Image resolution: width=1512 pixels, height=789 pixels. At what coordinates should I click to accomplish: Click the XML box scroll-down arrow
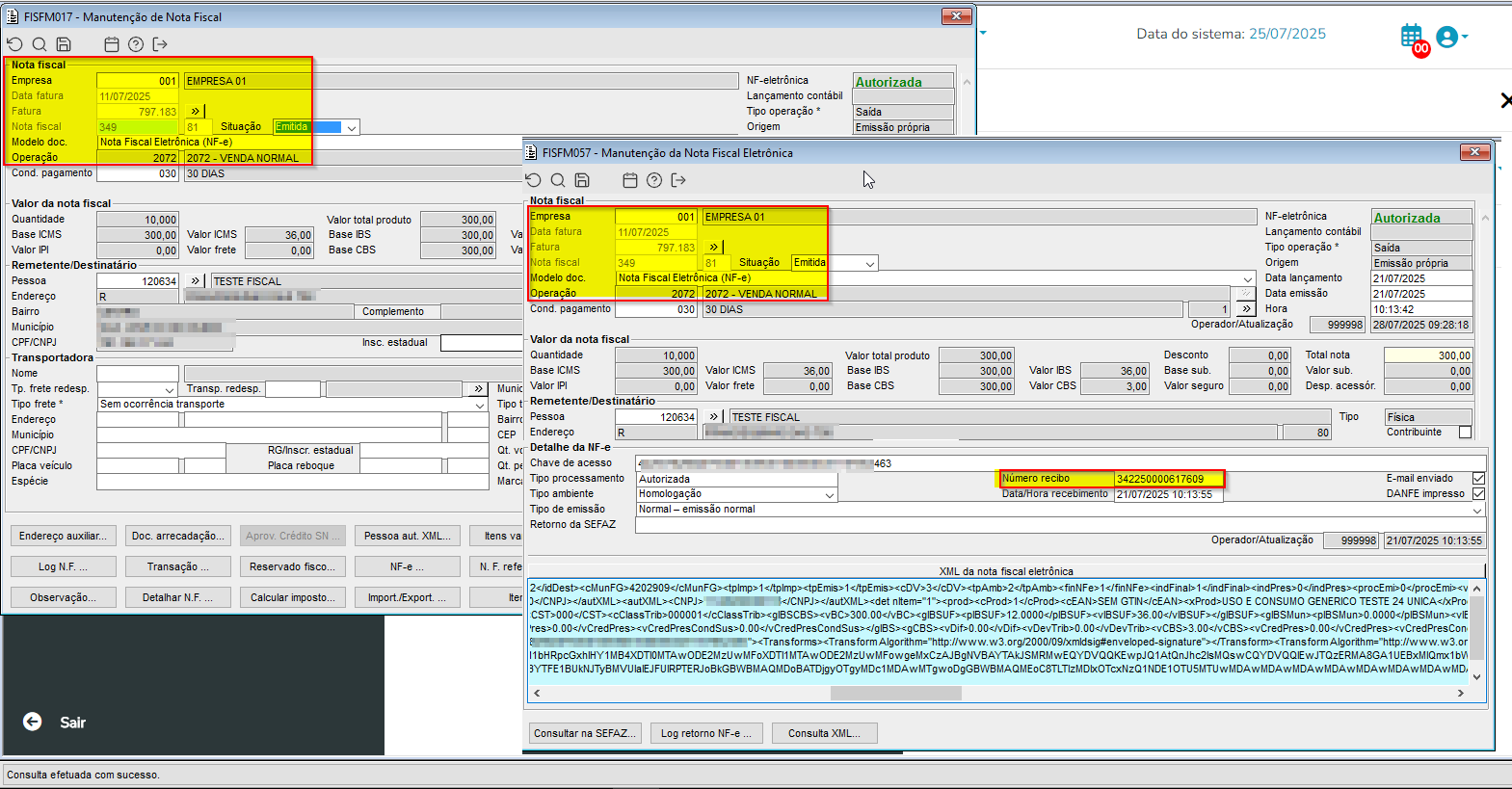pos(1476,677)
